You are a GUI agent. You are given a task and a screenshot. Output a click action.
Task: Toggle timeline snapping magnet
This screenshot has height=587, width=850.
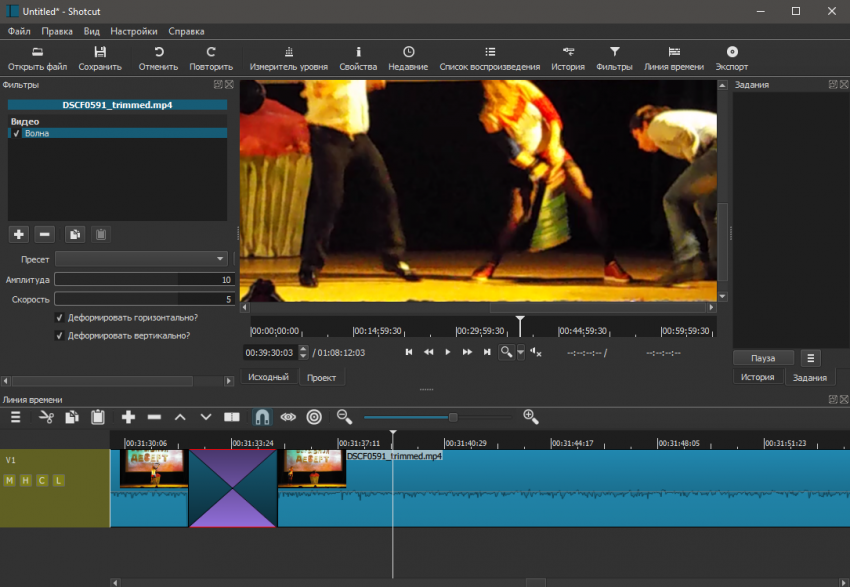(262, 417)
